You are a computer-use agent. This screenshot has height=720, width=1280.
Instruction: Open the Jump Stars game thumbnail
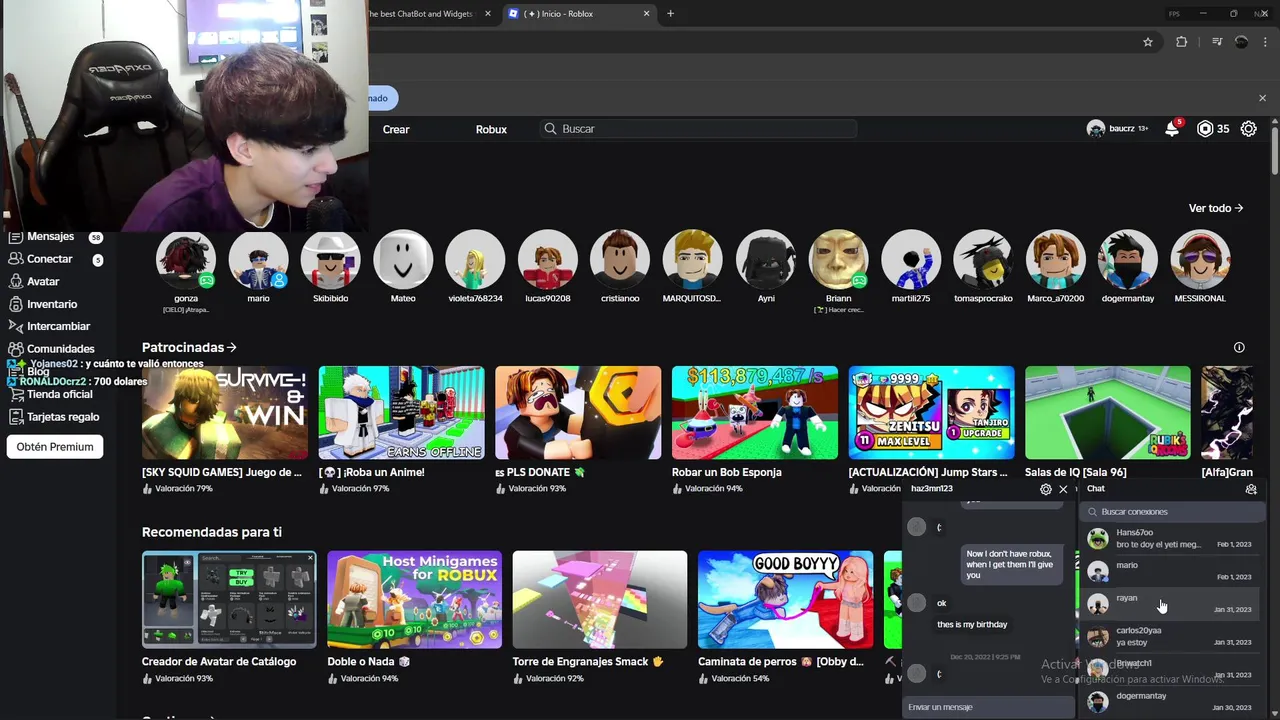(932, 413)
